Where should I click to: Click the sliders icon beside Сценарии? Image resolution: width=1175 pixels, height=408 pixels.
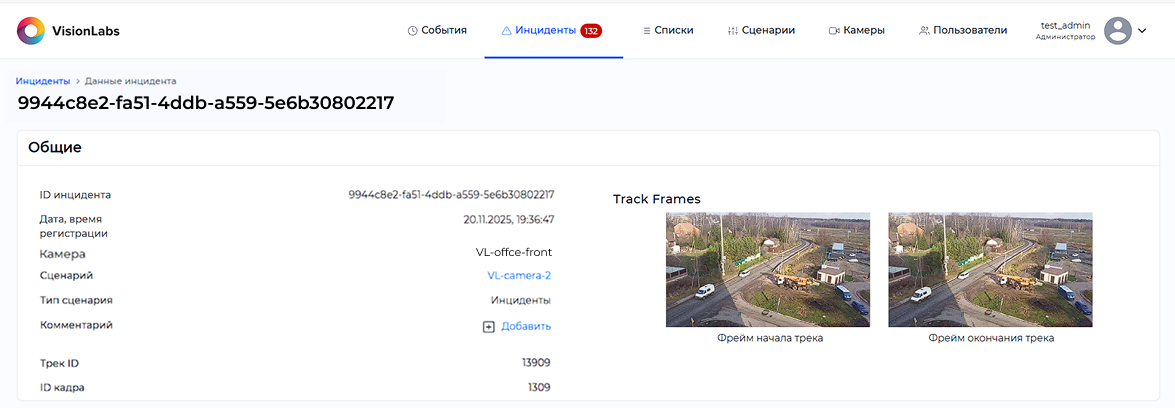tap(733, 31)
